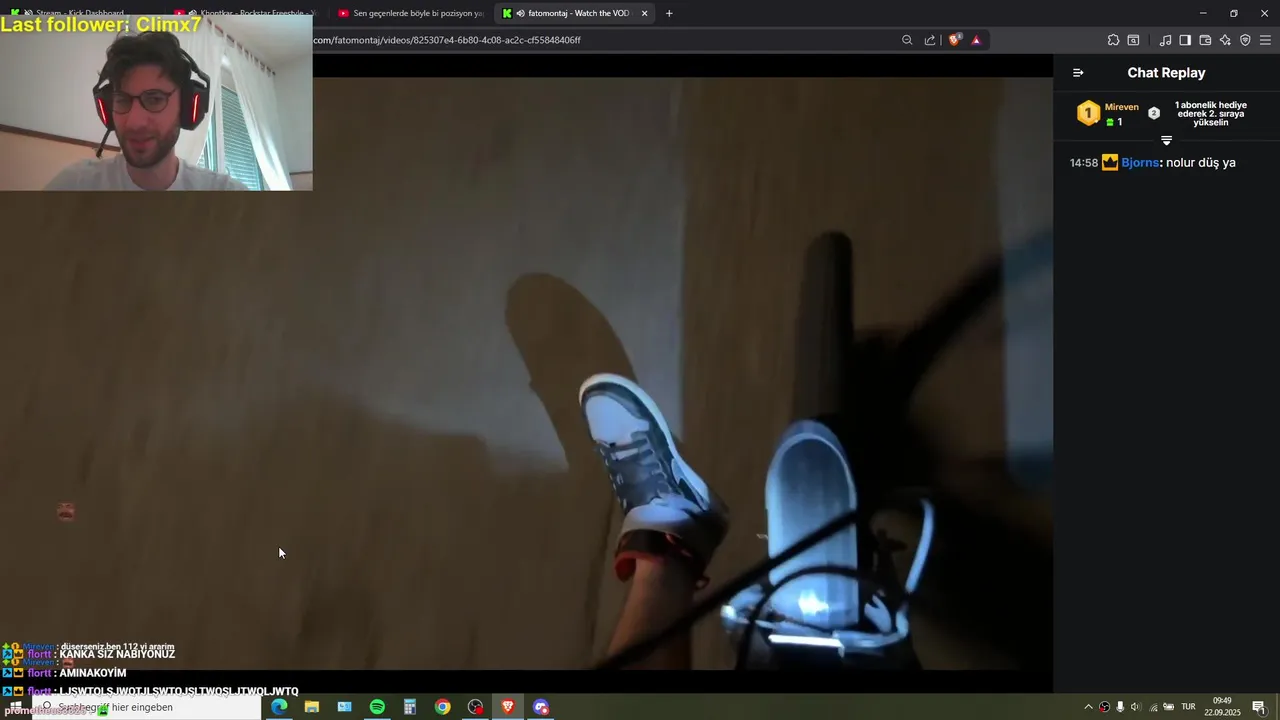Open a new browser tab with plus

click(669, 13)
